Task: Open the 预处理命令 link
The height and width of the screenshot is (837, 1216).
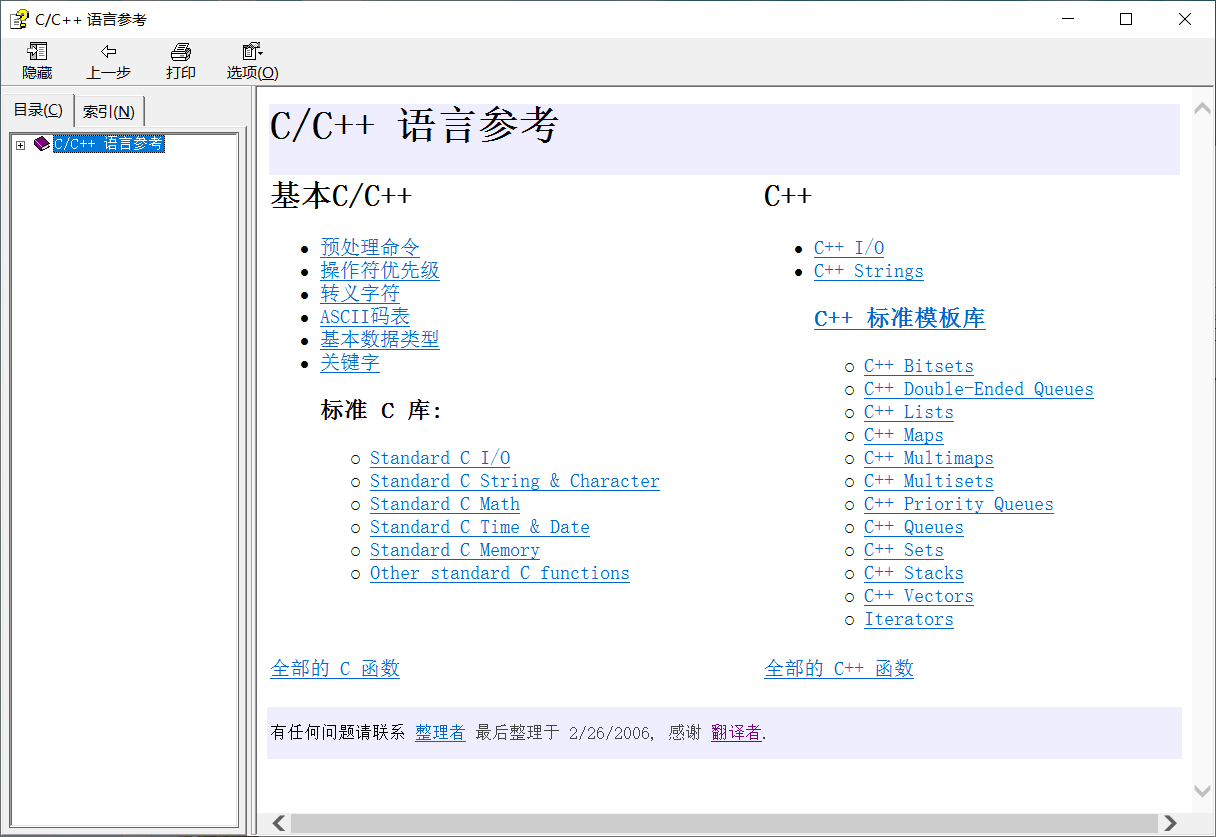Action: [369, 246]
